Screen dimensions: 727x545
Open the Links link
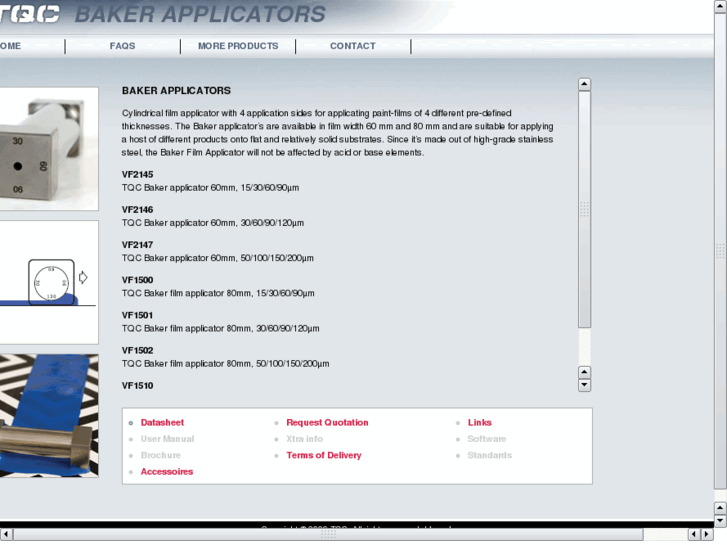point(479,423)
